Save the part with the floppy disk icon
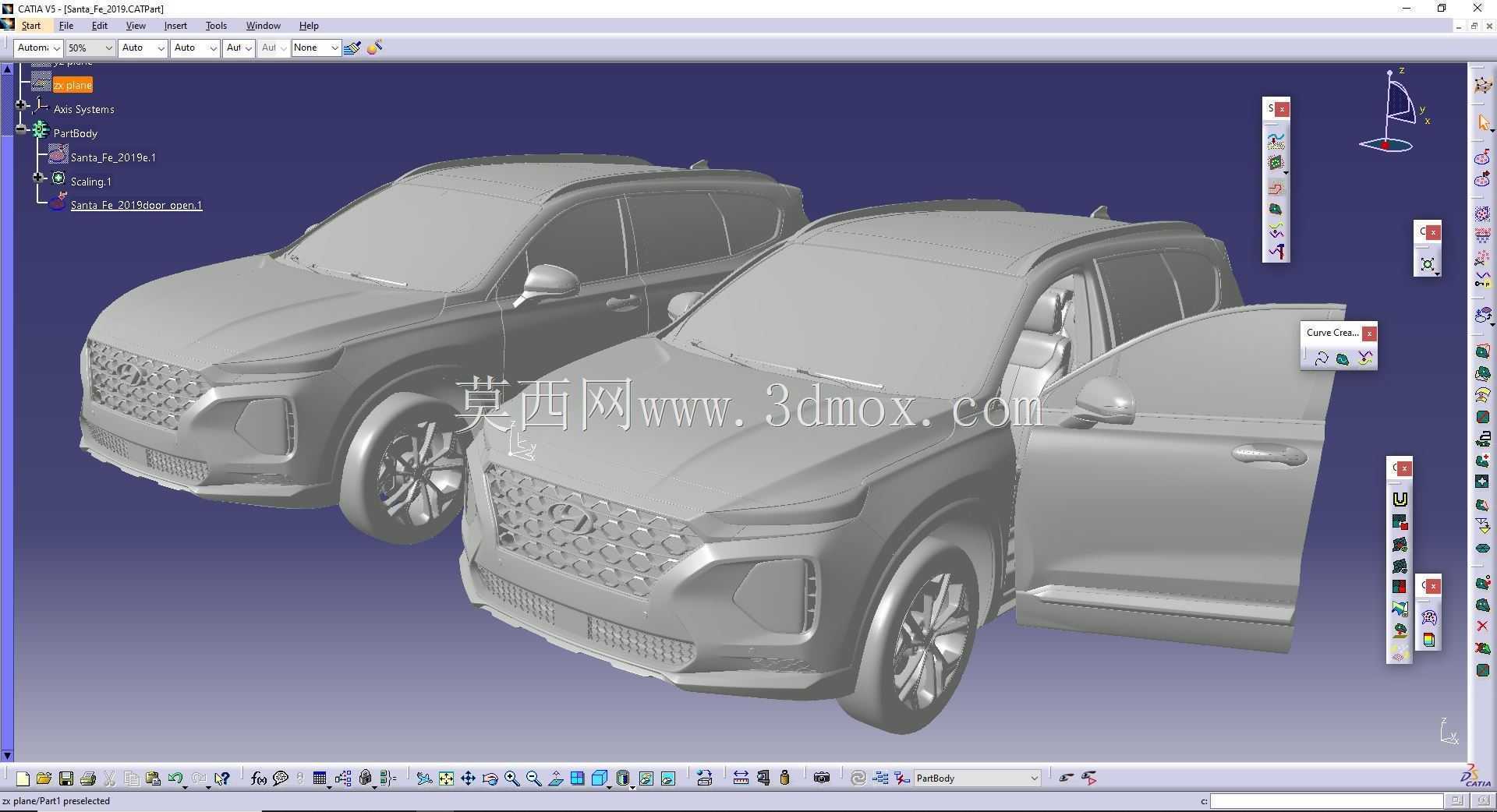The image size is (1497, 812). click(x=66, y=778)
